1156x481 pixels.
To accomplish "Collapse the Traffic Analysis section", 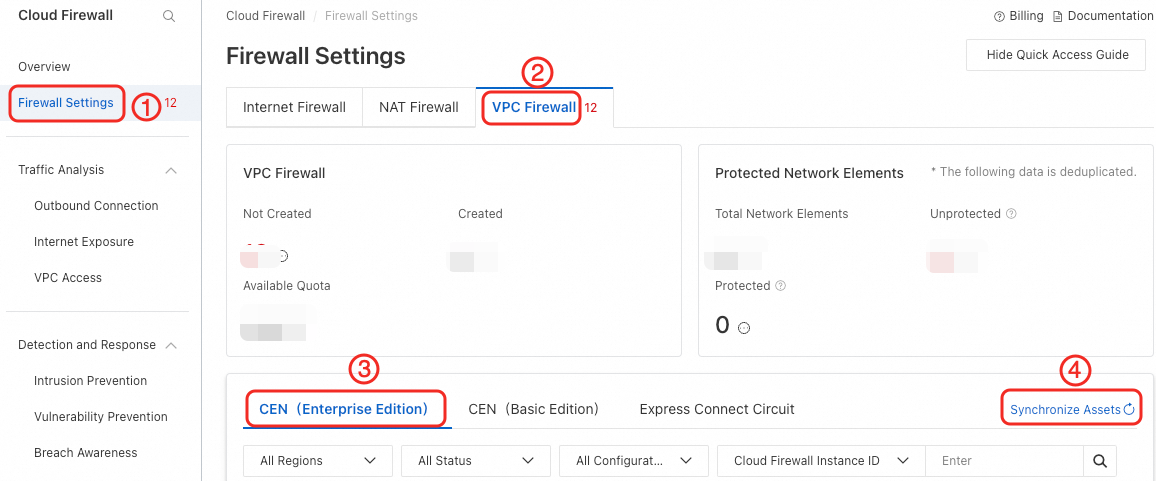I will point(171,171).
